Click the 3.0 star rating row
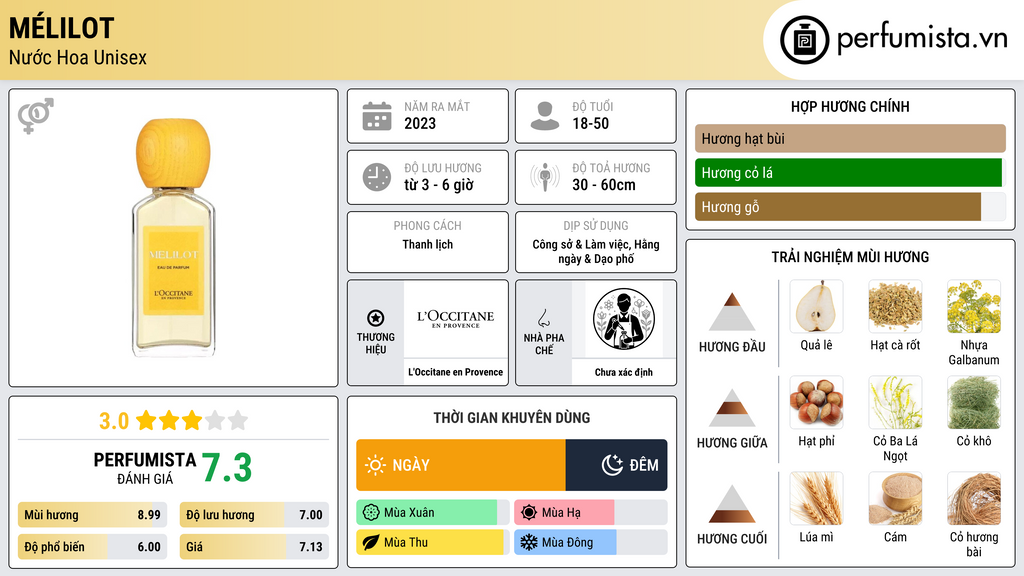 click(174, 421)
